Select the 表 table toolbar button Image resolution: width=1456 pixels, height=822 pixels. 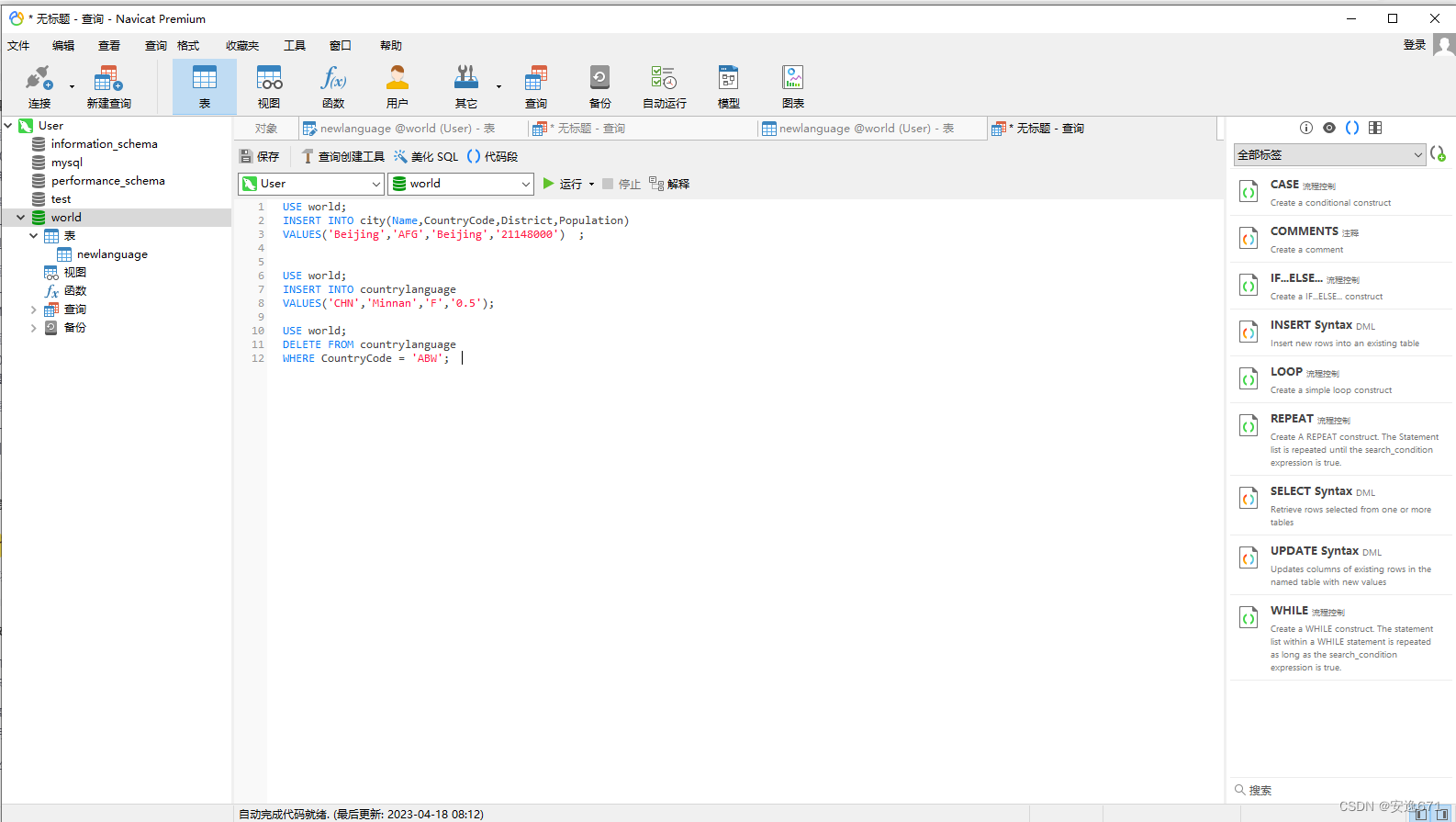tap(205, 87)
